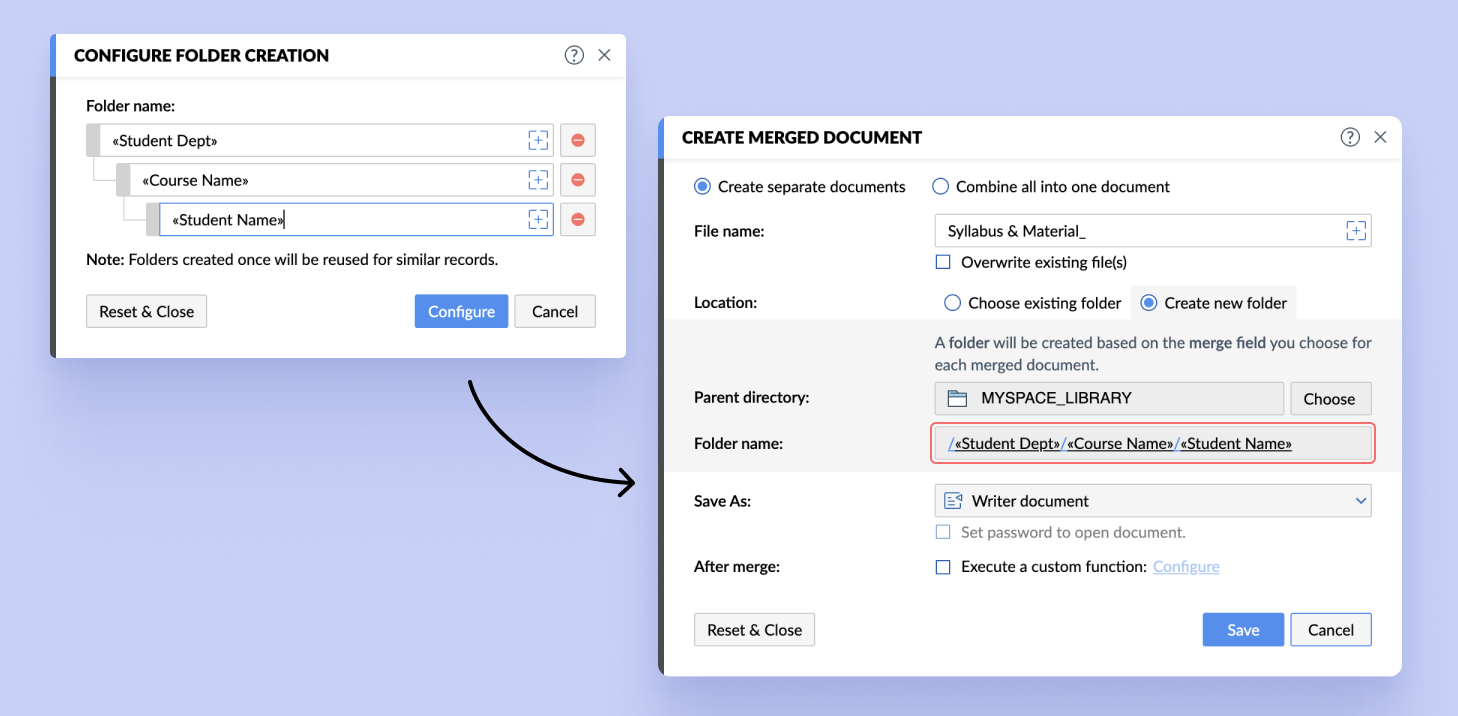Image resolution: width=1458 pixels, height=716 pixels.
Task: Open the Save As Writer document dropdown
Action: 1152,501
